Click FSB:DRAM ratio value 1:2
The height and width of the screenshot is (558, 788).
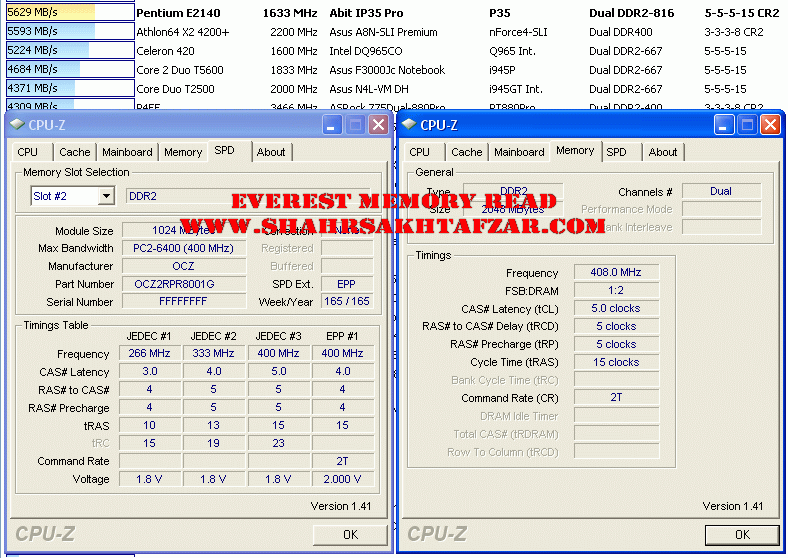point(616,291)
